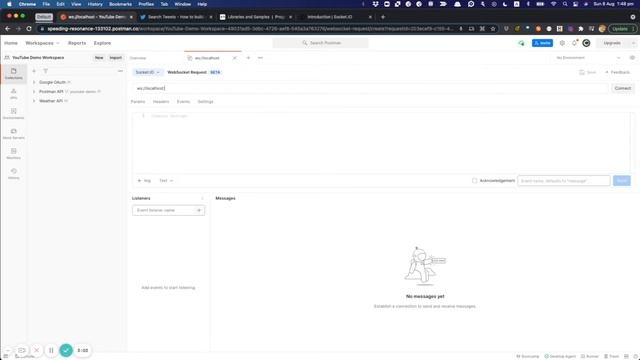Open the APIs sidebar panel
The image size is (640, 360).
coord(13,93)
